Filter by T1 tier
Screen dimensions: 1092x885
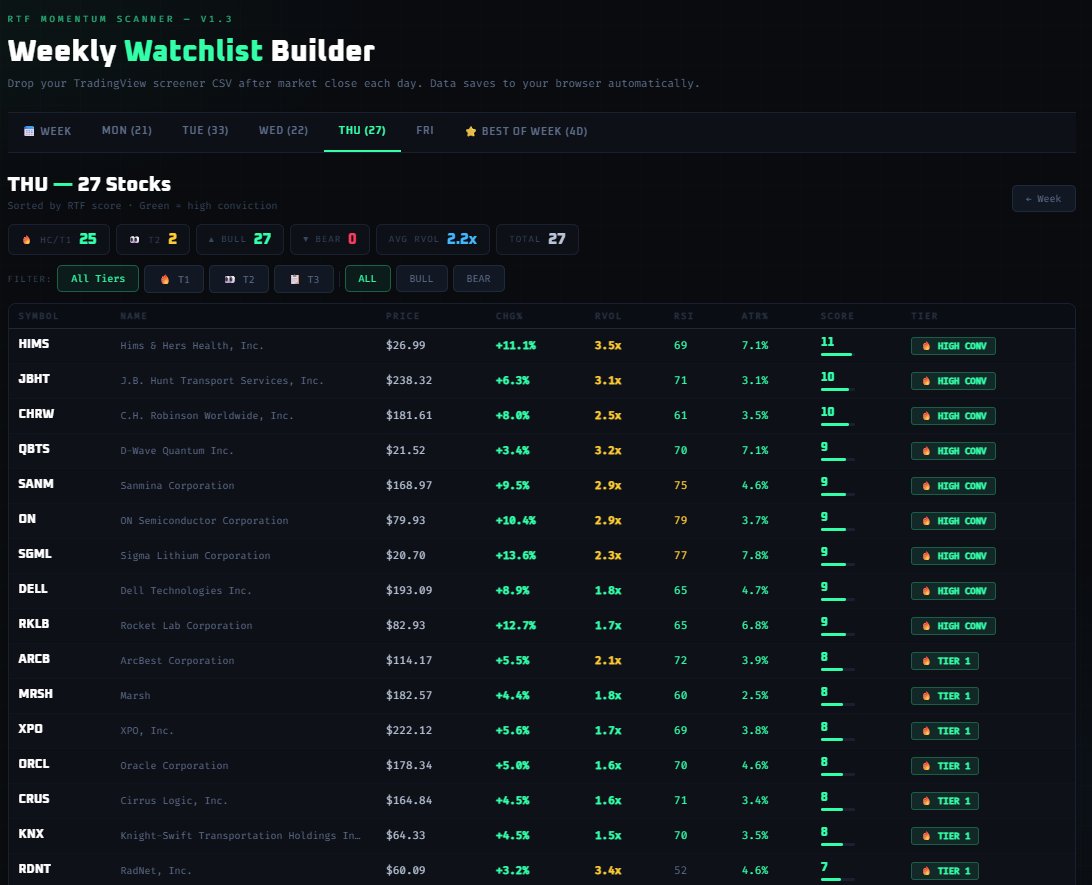point(174,279)
